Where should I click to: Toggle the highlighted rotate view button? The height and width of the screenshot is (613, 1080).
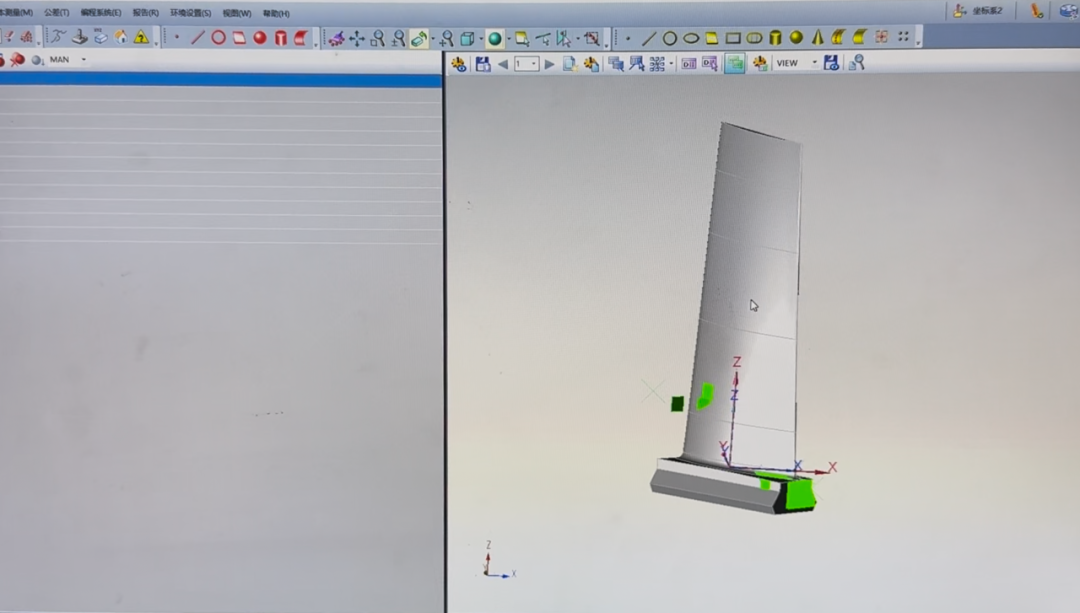coord(419,39)
